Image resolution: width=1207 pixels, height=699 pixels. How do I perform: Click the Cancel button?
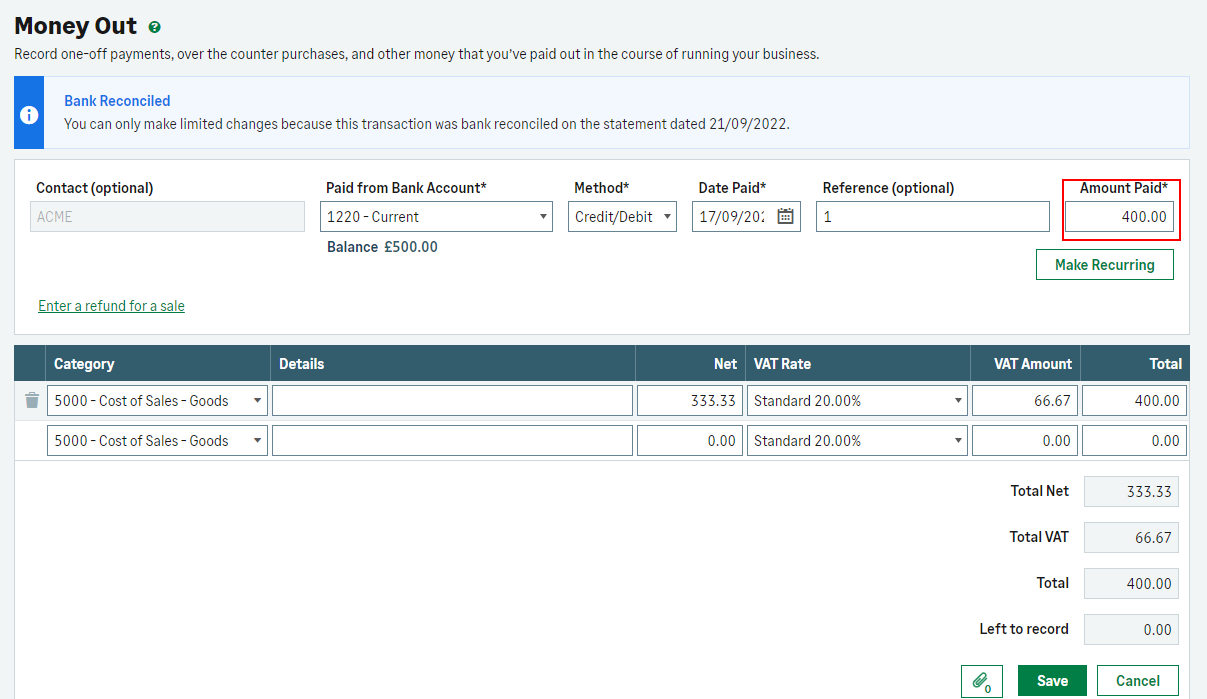[x=1137, y=681]
